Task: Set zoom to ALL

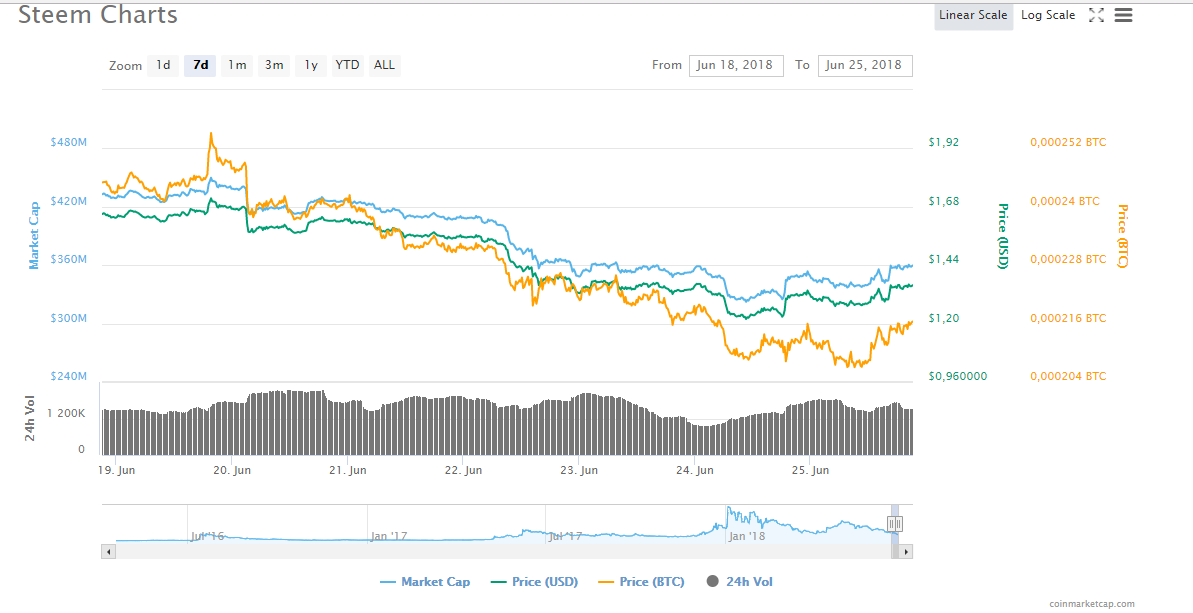Action: (385, 65)
